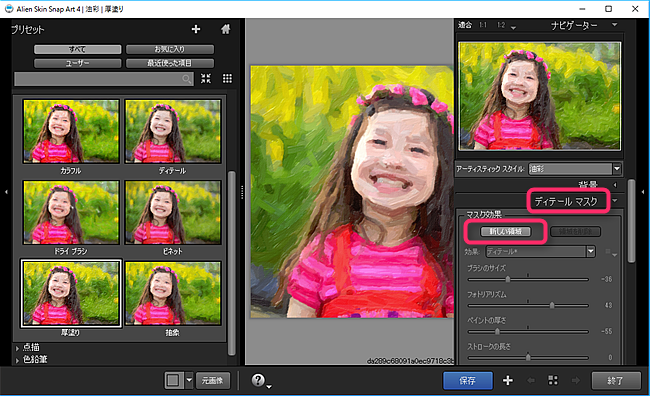Filter presets by お気に入り
Screen dimensions: 650x396
point(170,49)
